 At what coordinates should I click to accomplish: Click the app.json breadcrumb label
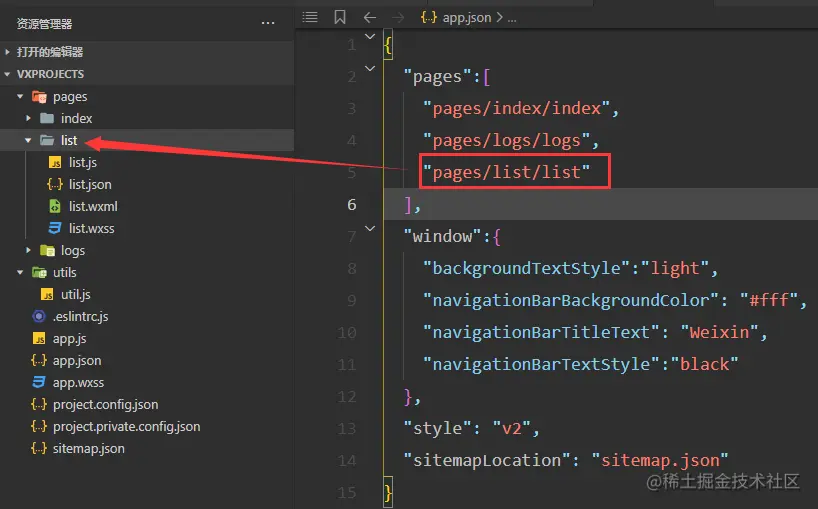[467, 18]
